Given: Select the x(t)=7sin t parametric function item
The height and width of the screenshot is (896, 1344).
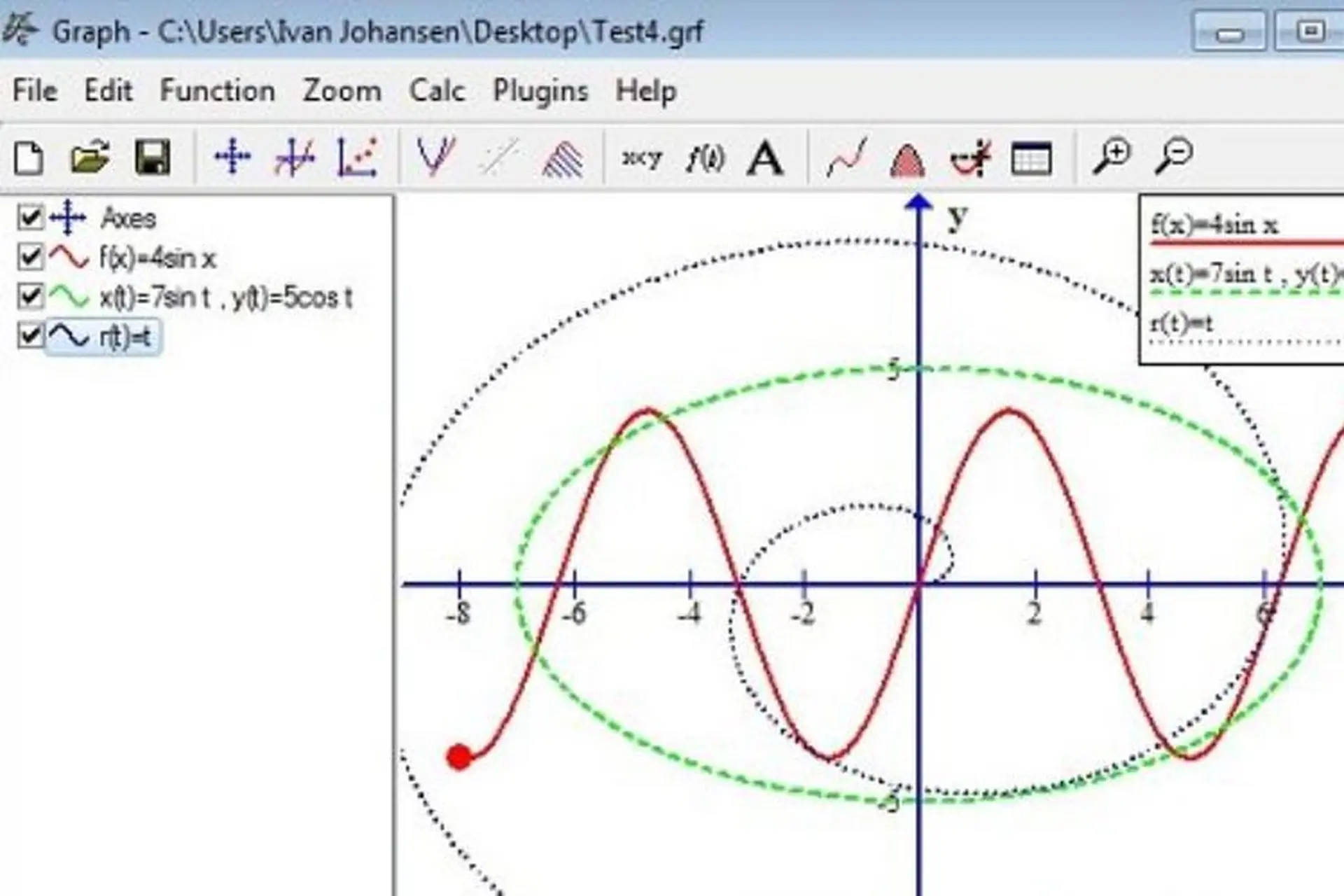Looking at the screenshot, I should click(x=225, y=298).
